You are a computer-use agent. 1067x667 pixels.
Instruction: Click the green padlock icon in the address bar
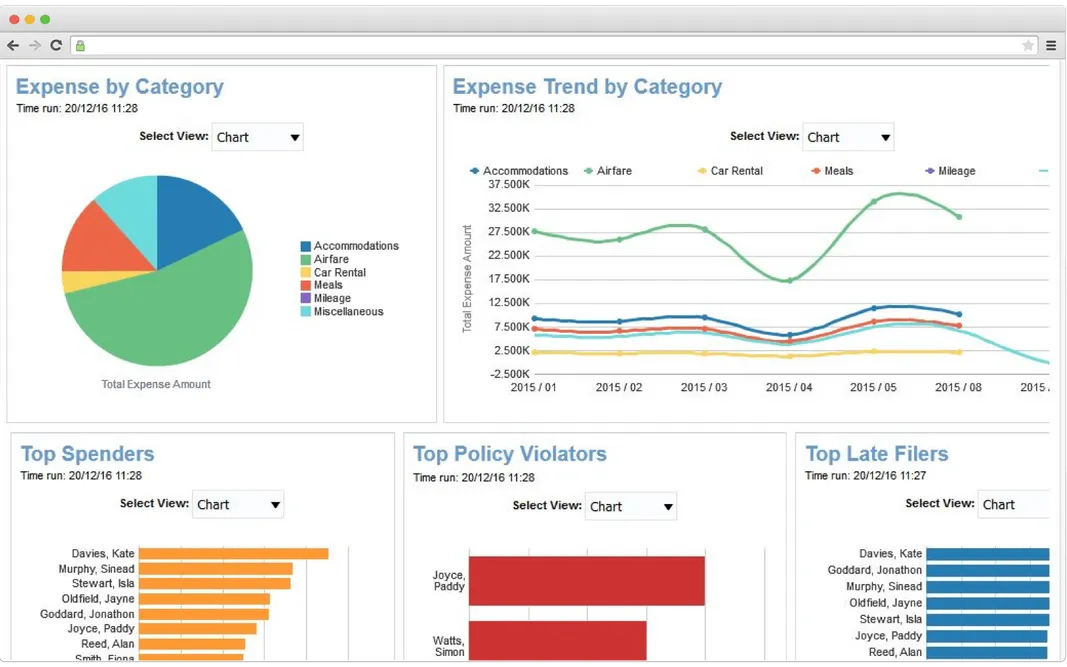[80, 45]
